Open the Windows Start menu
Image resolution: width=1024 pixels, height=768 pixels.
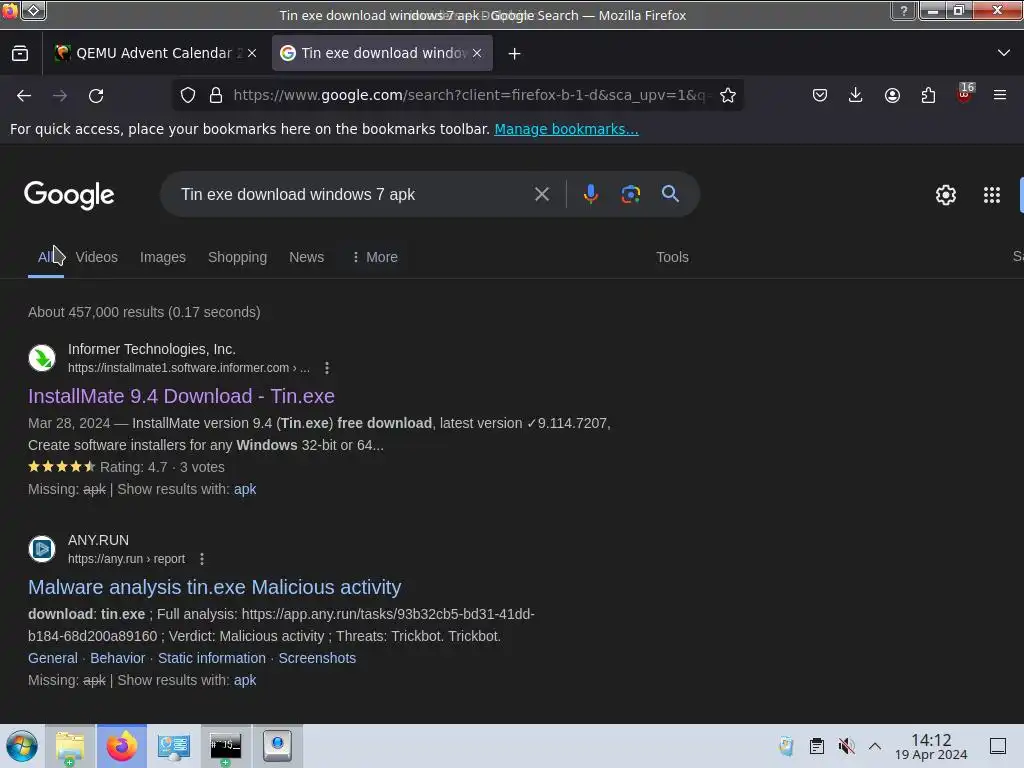coord(22,746)
